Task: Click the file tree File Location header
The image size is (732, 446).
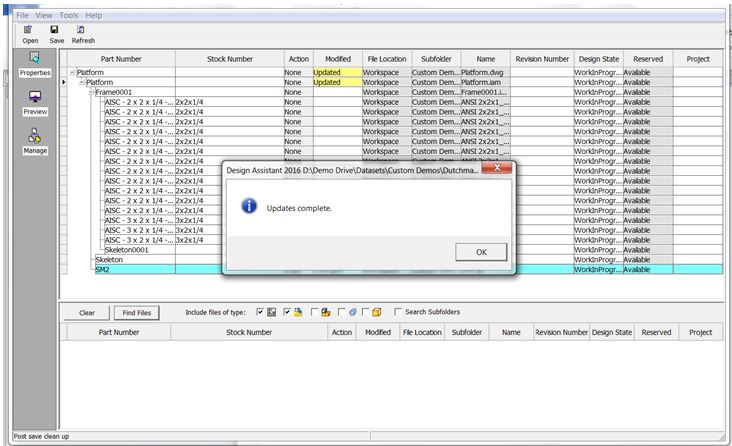Action: (387, 59)
